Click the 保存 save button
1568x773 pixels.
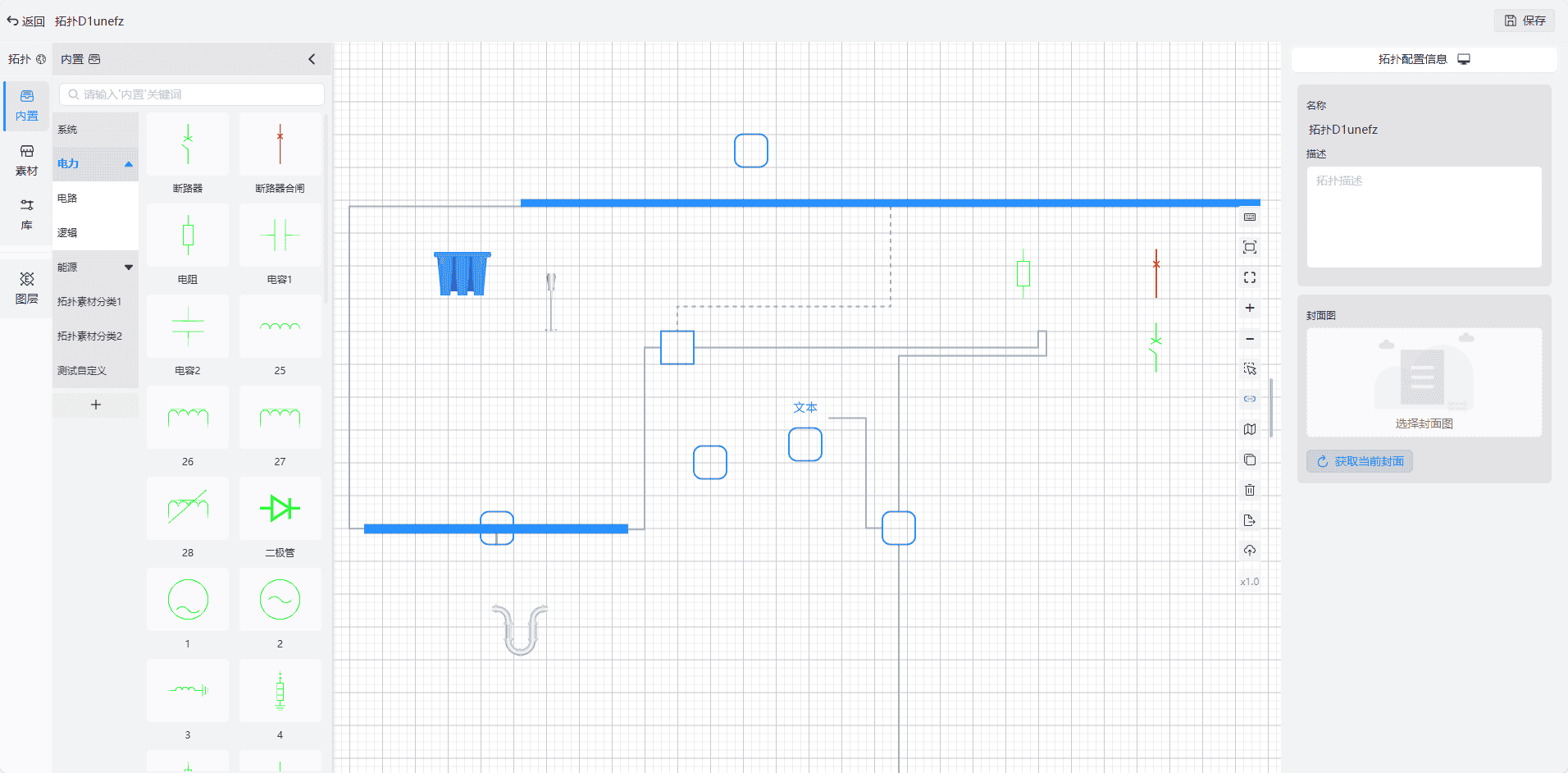click(x=1525, y=21)
